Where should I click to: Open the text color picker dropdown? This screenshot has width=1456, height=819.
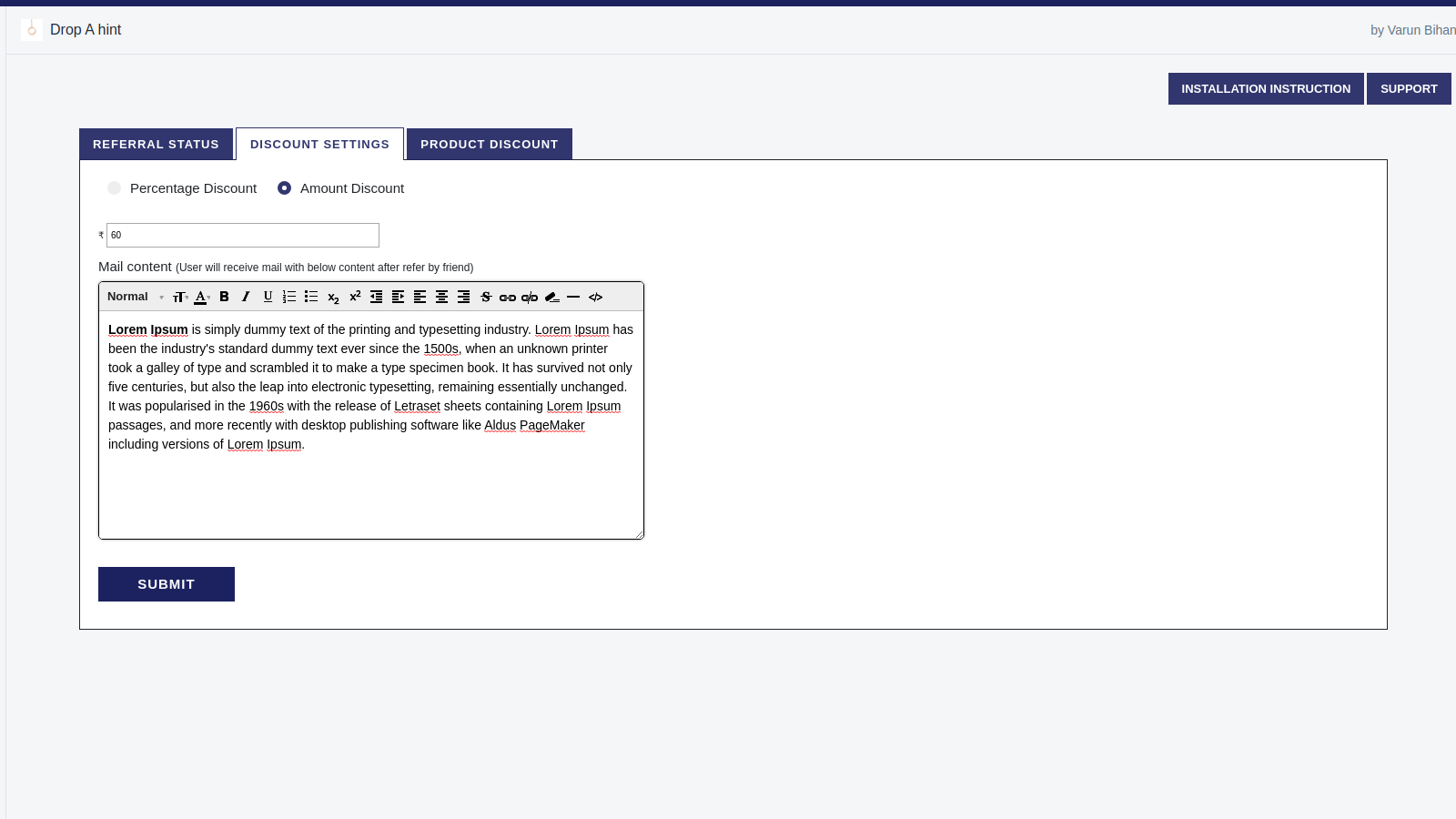[202, 297]
